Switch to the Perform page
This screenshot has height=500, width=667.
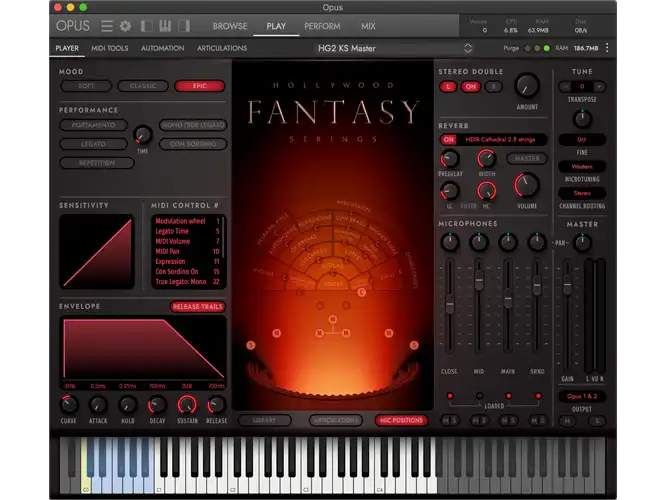pos(322,26)
